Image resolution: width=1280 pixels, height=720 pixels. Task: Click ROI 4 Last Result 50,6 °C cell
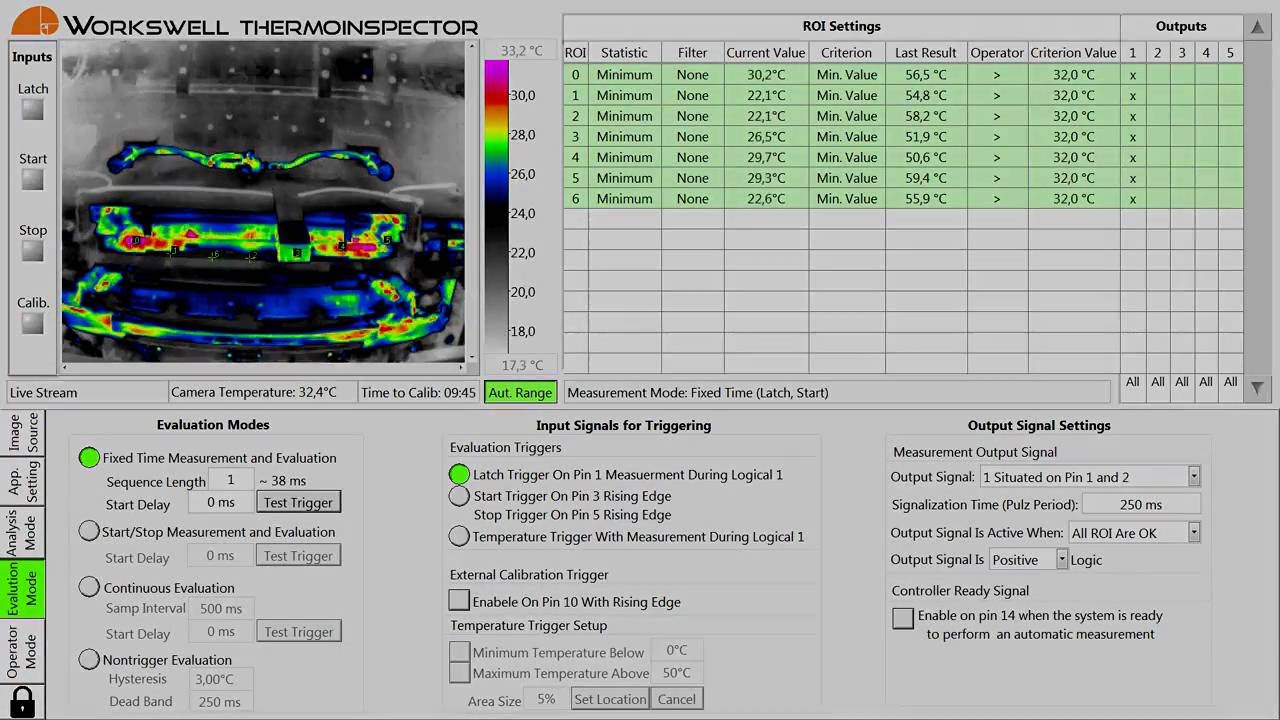point(925,158)
